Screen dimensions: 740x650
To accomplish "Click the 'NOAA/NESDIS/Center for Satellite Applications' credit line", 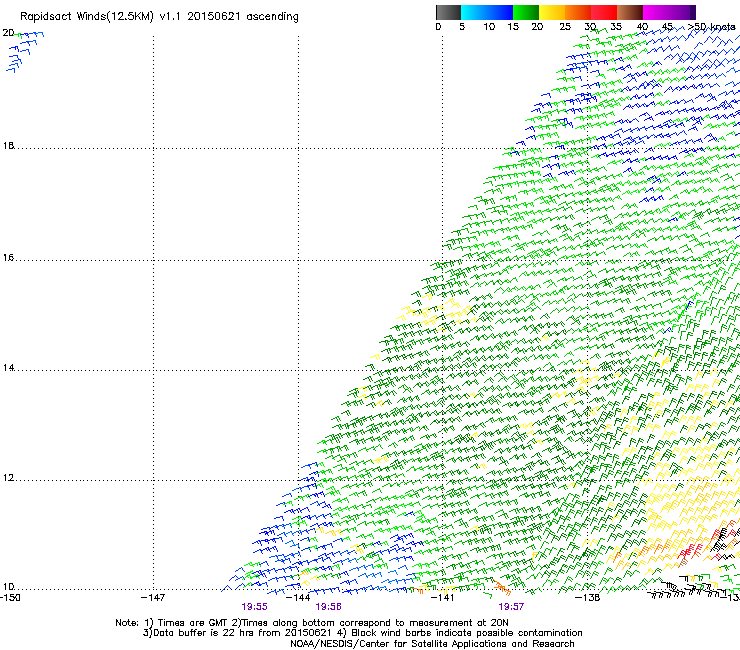I will click(432, 644).
